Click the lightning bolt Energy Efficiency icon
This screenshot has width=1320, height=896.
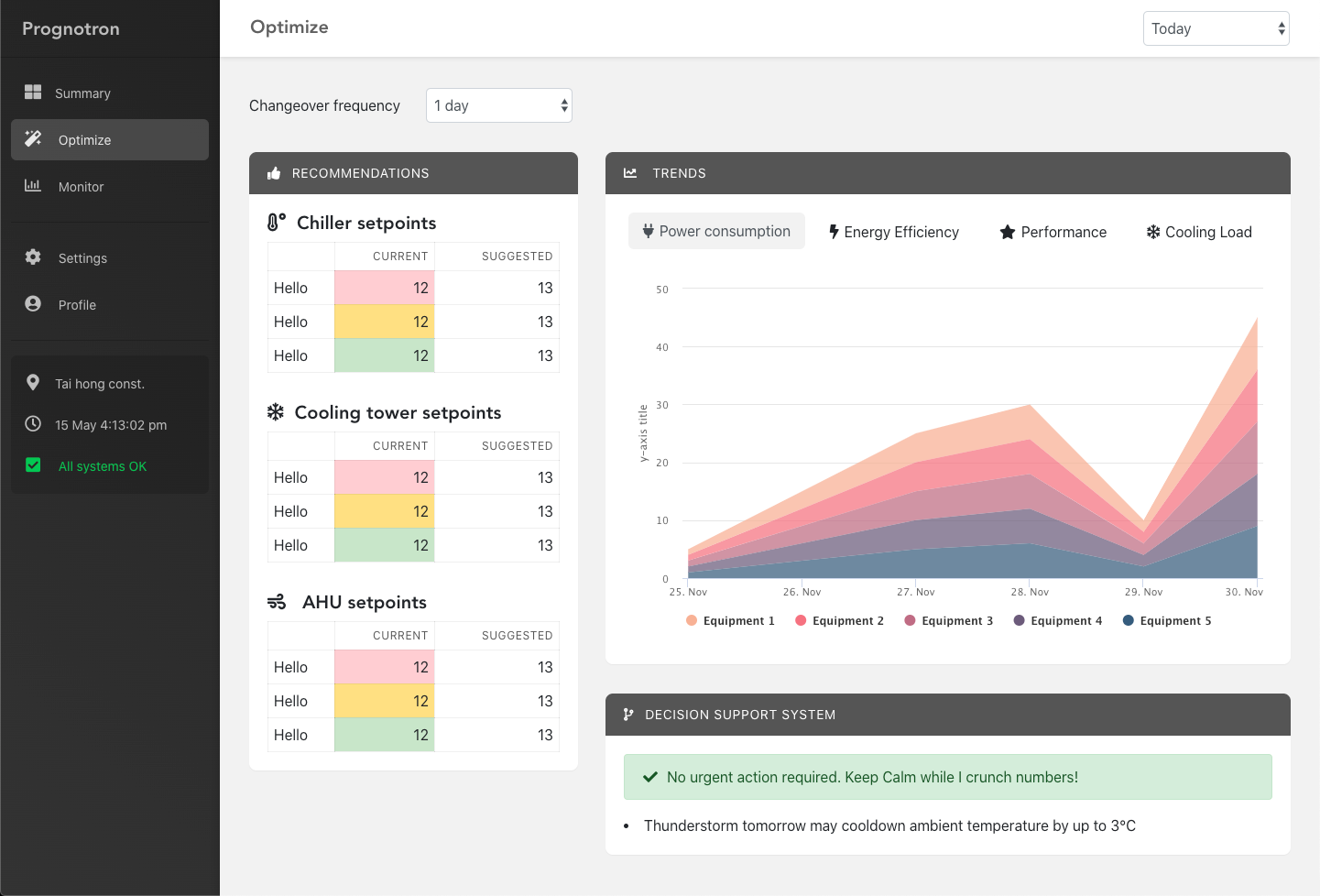tap(835, 232)
